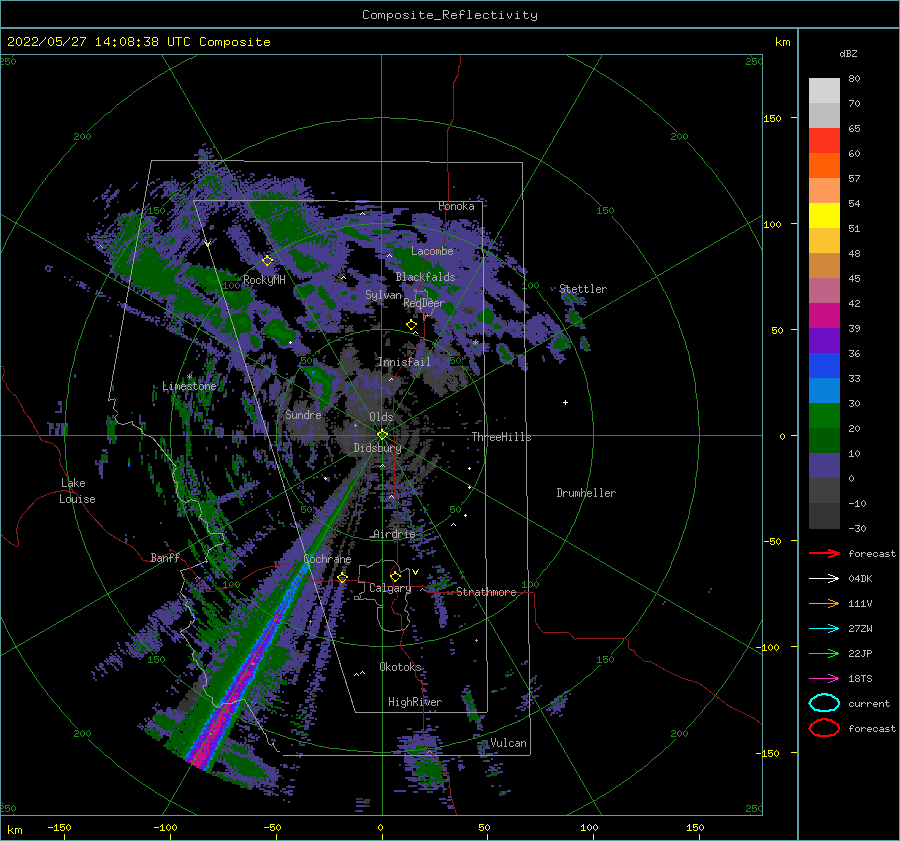Select the light gray 70-80 dBZ swatch
900x841 pixels.
click(824, 91)
